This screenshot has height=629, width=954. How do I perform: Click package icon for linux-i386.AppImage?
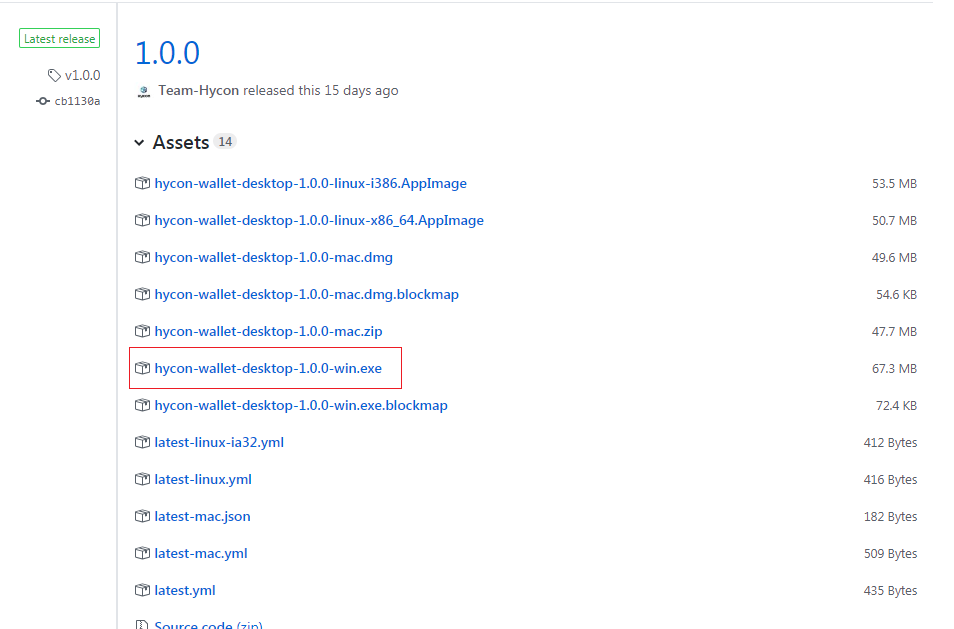coord(142,183)
